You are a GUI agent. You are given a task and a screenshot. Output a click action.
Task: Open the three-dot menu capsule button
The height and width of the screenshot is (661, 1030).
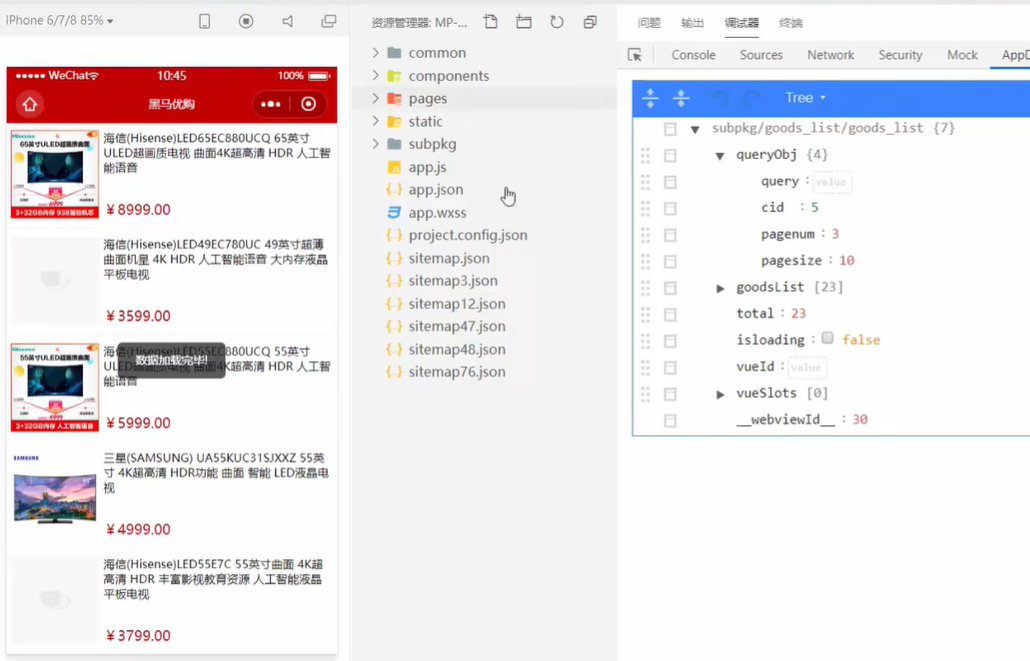(271, 104)
